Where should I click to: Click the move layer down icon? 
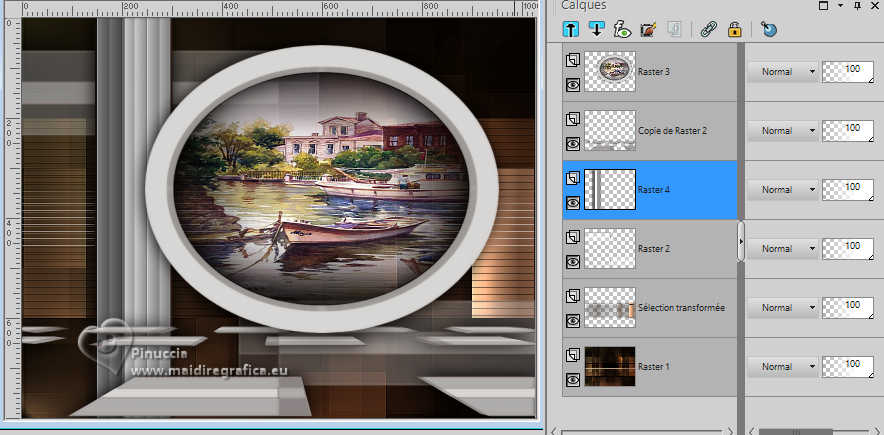click(596, 29)
